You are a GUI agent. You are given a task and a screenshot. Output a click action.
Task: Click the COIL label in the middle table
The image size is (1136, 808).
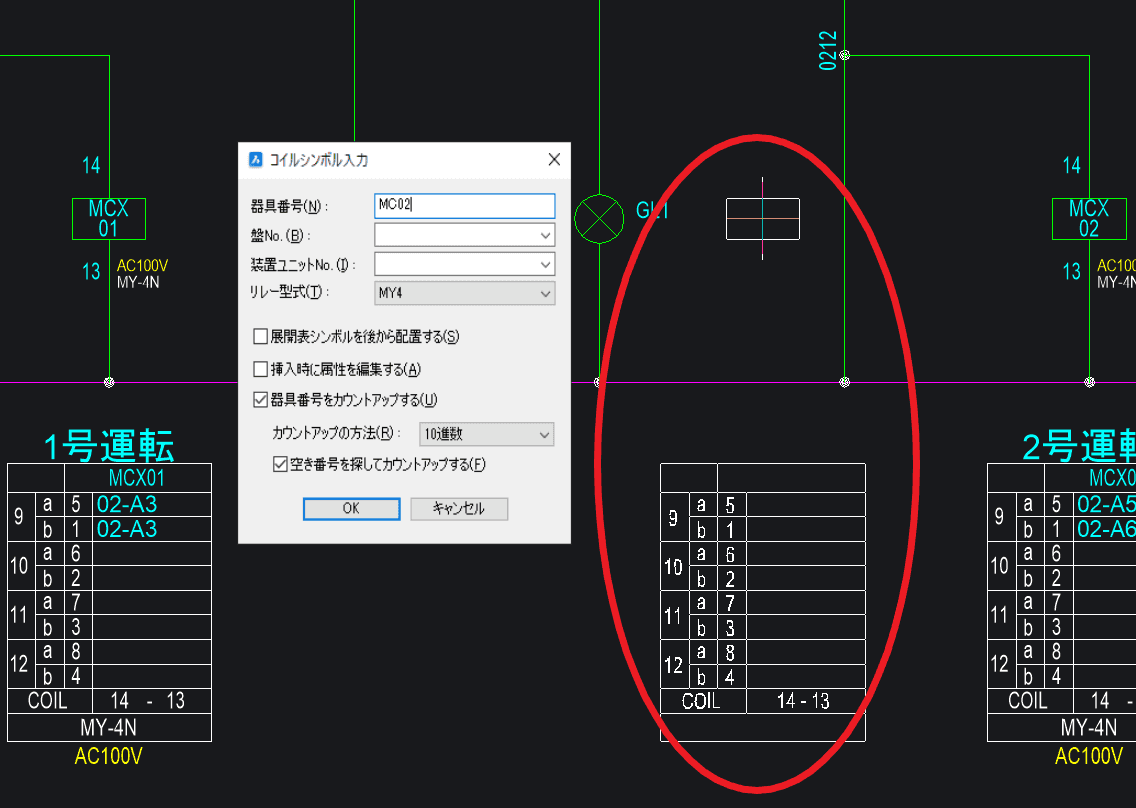coord(701,701)
